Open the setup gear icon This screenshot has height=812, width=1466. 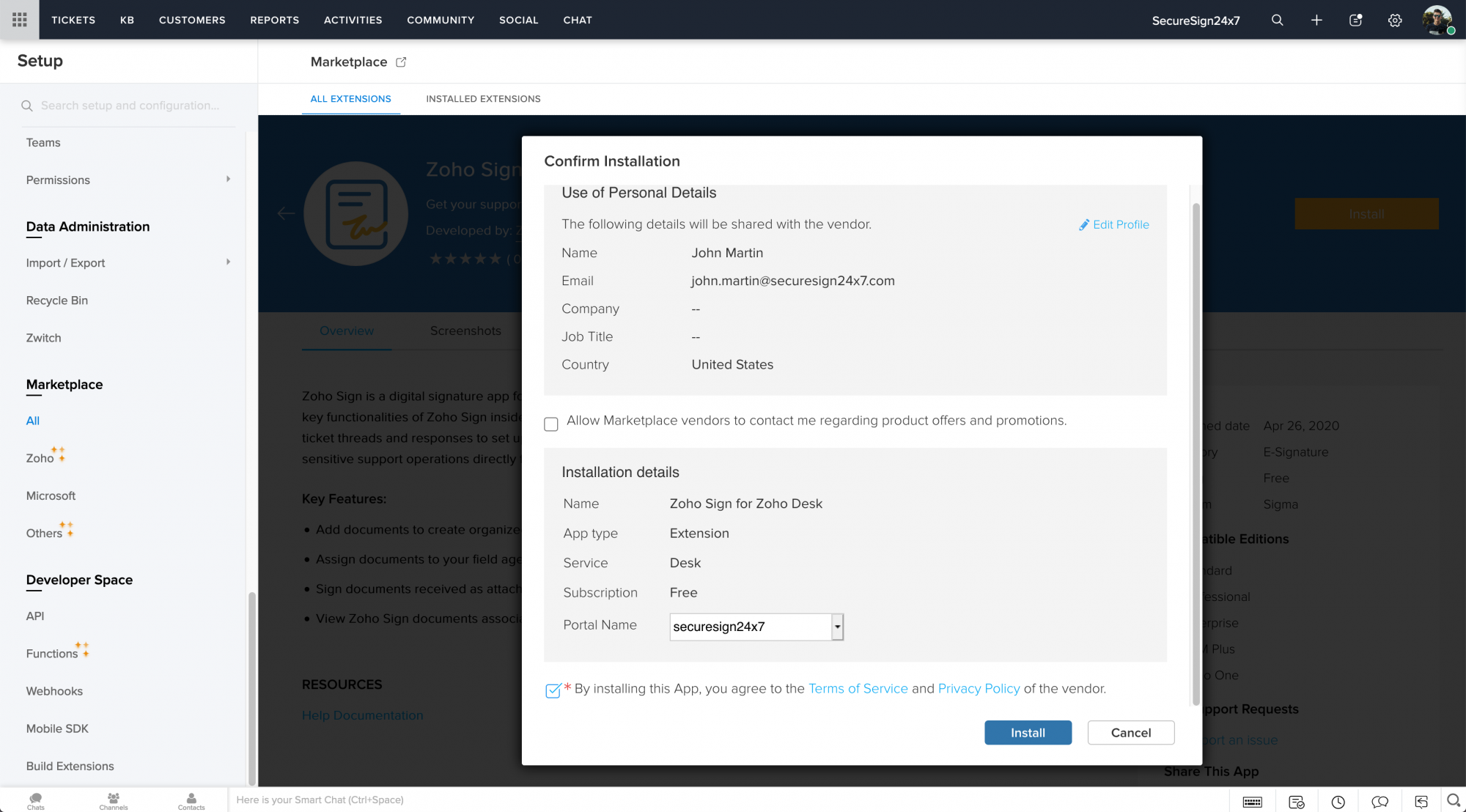click(x=1395, y=20)
